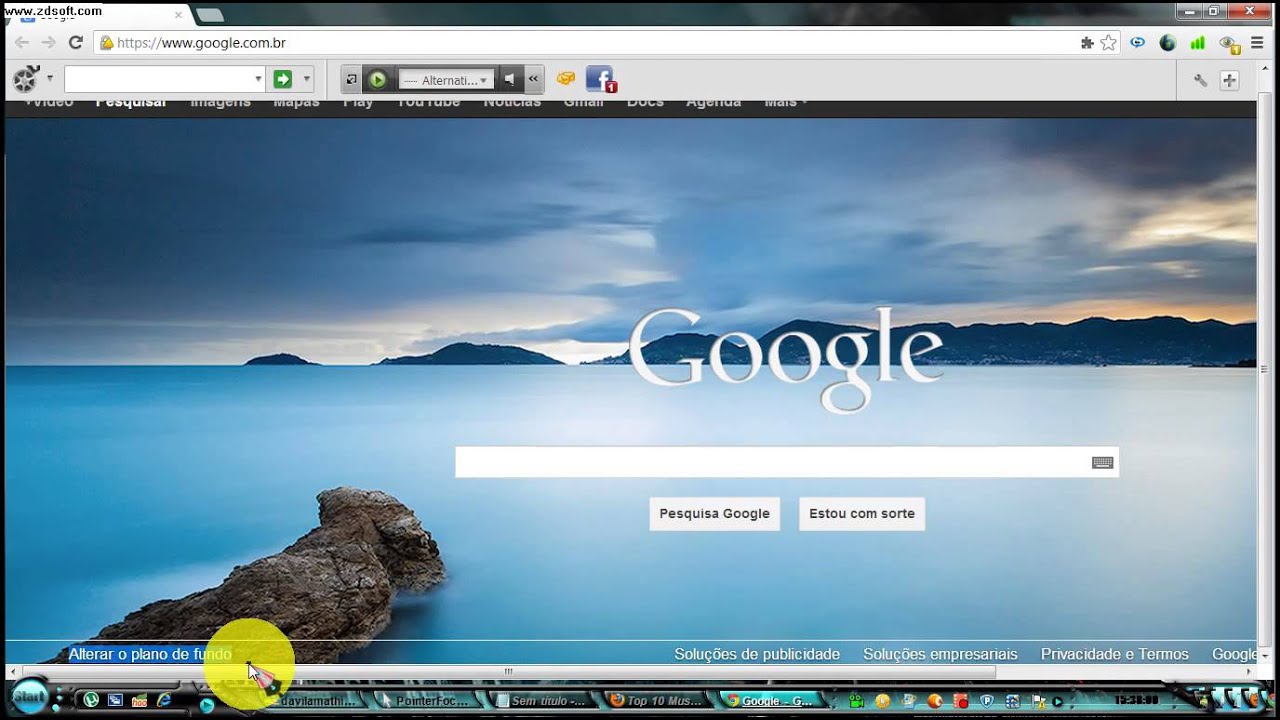Screen dimensions: 1280x720
Task: Click the toolbar plus add button
Action: (x=1229, y=80)
